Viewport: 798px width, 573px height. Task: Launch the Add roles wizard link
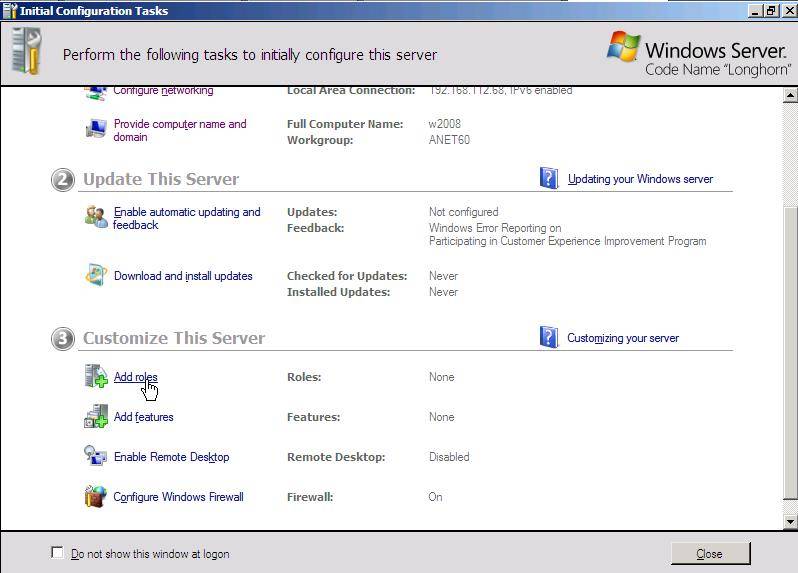135,377
